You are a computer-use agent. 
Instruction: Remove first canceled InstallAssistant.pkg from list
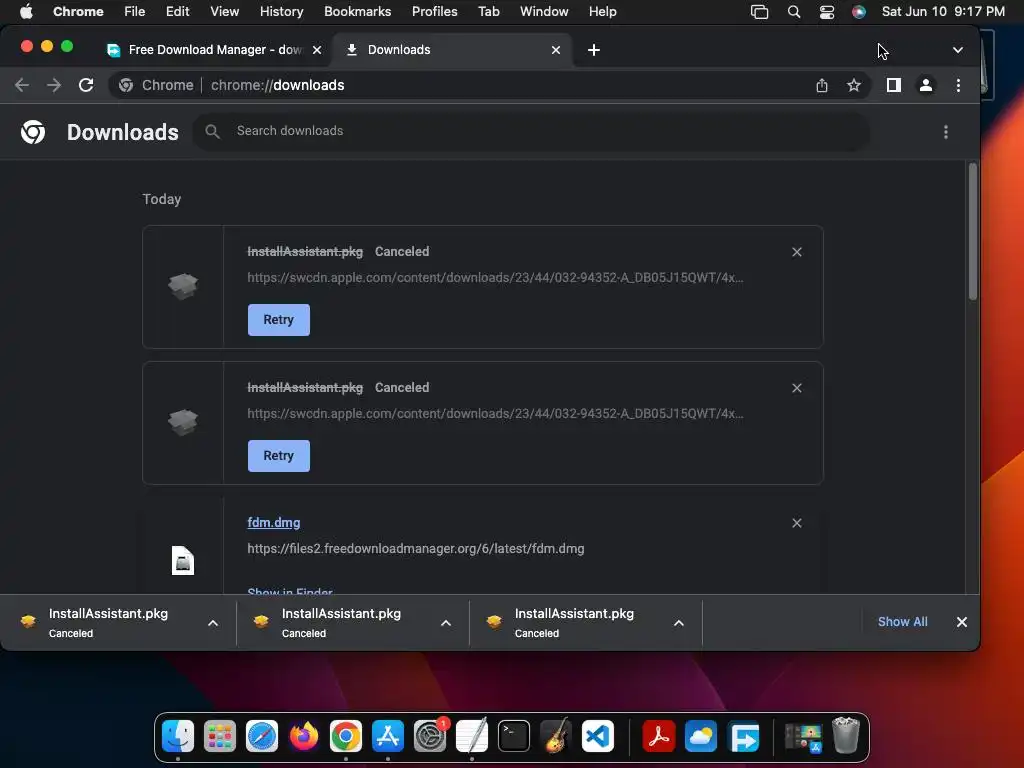tap(797, 252)
